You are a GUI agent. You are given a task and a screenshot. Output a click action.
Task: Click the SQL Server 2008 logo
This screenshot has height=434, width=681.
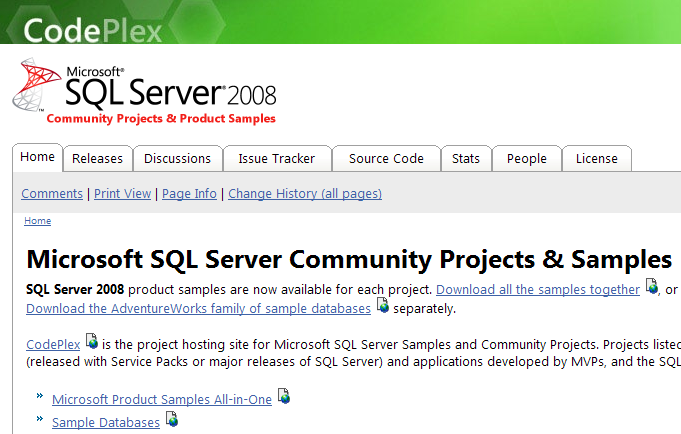click(145, 91)
